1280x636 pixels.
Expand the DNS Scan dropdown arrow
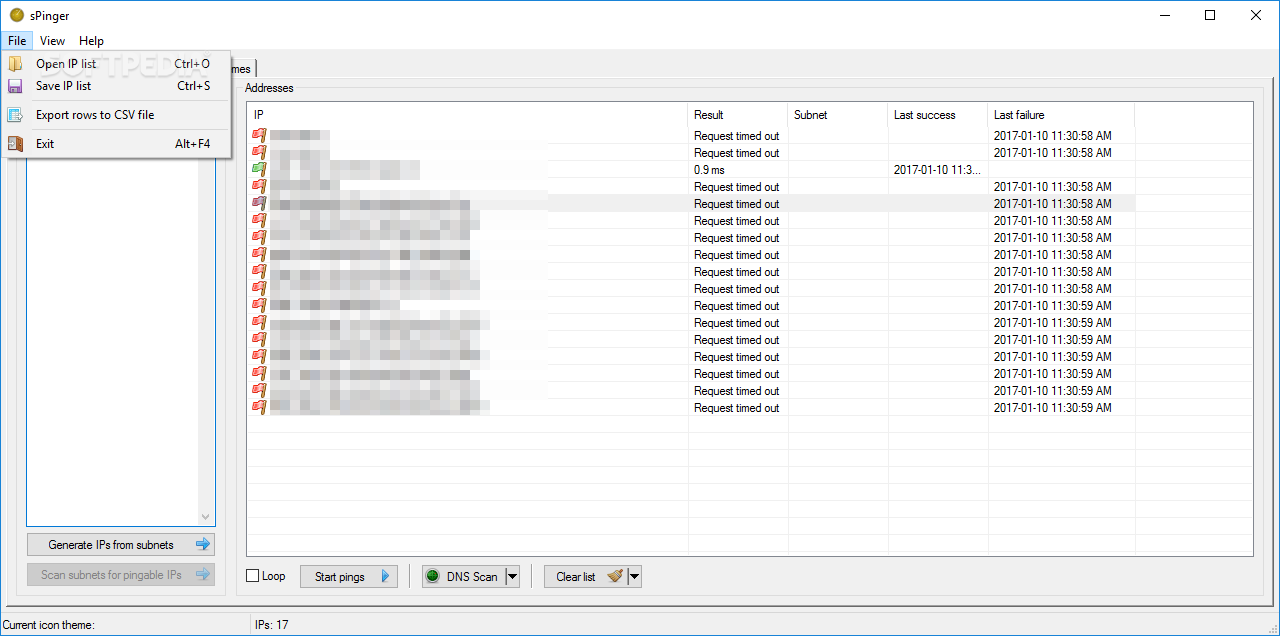[x=512, y=576]
